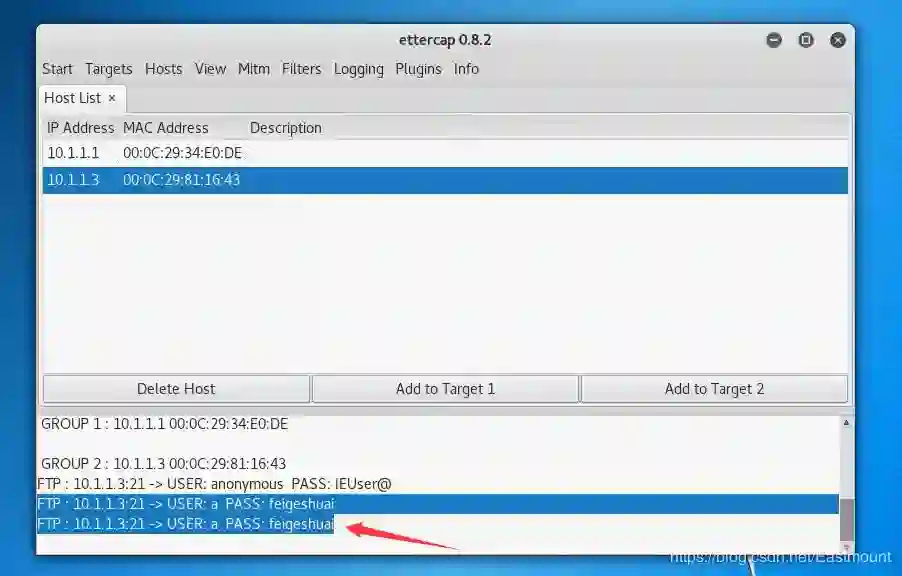
Task: Click the last FTP feigeshuai log line
Action: point(185,524)
